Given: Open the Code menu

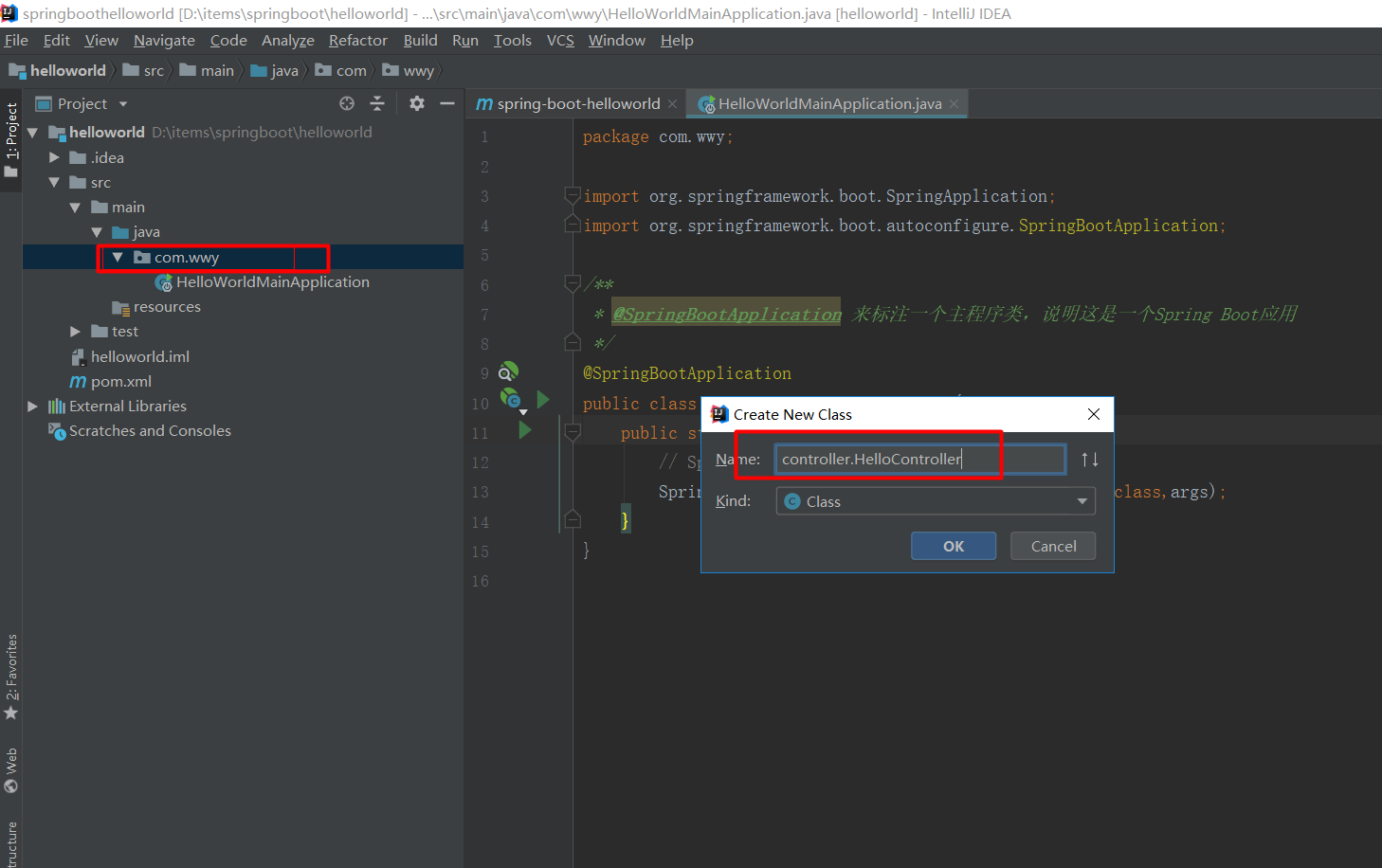Looking at the screenshot, I should (x=228, y=40).
